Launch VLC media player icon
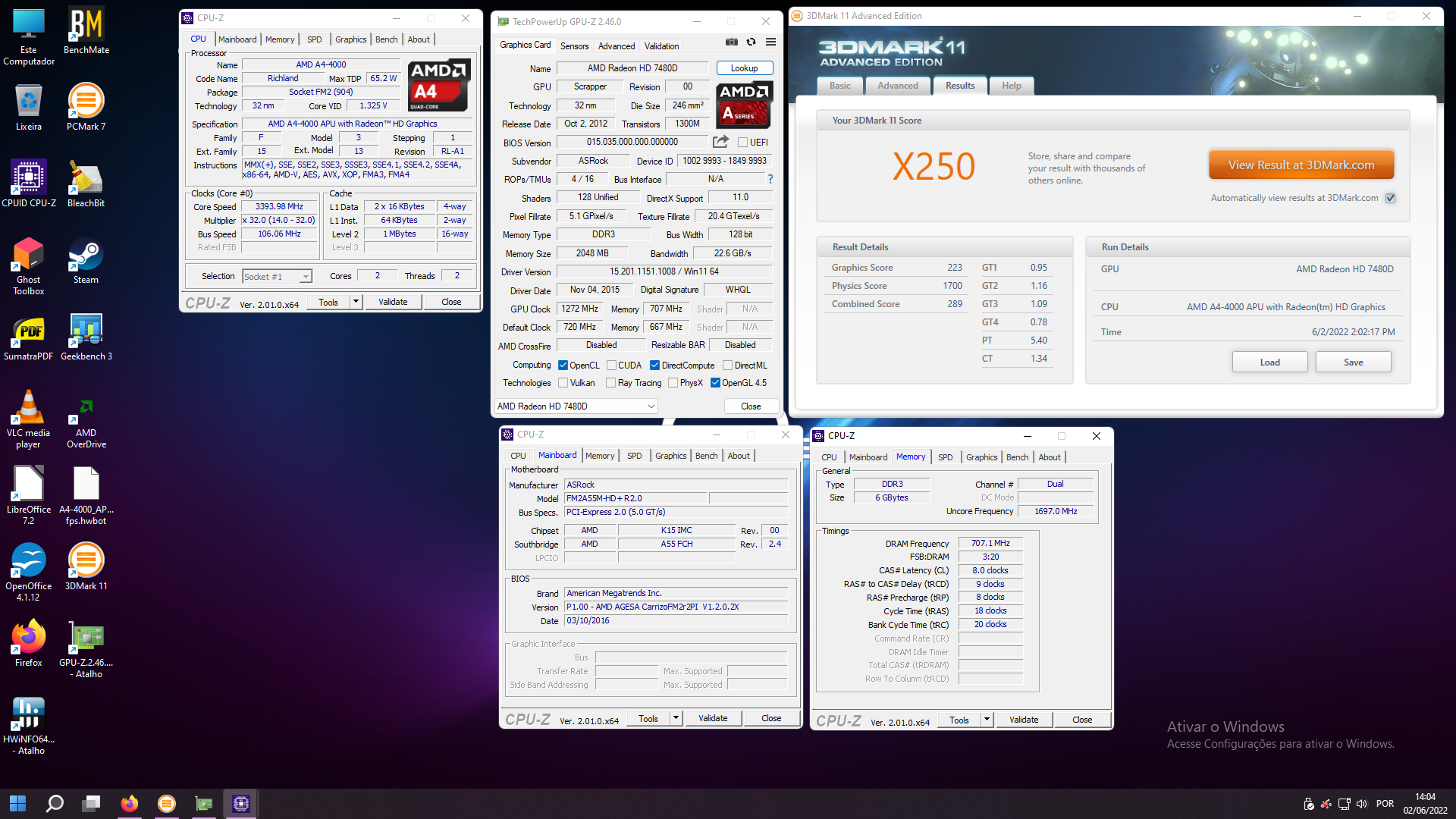 29,419
